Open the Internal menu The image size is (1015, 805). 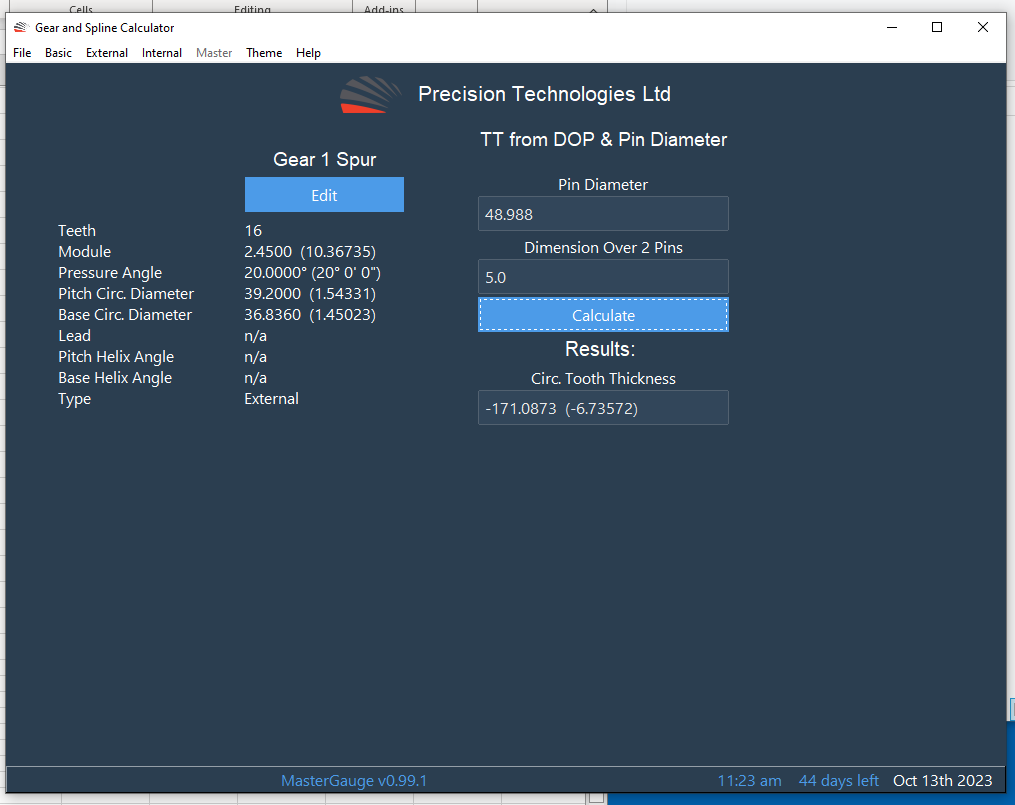tap(161, 52)
